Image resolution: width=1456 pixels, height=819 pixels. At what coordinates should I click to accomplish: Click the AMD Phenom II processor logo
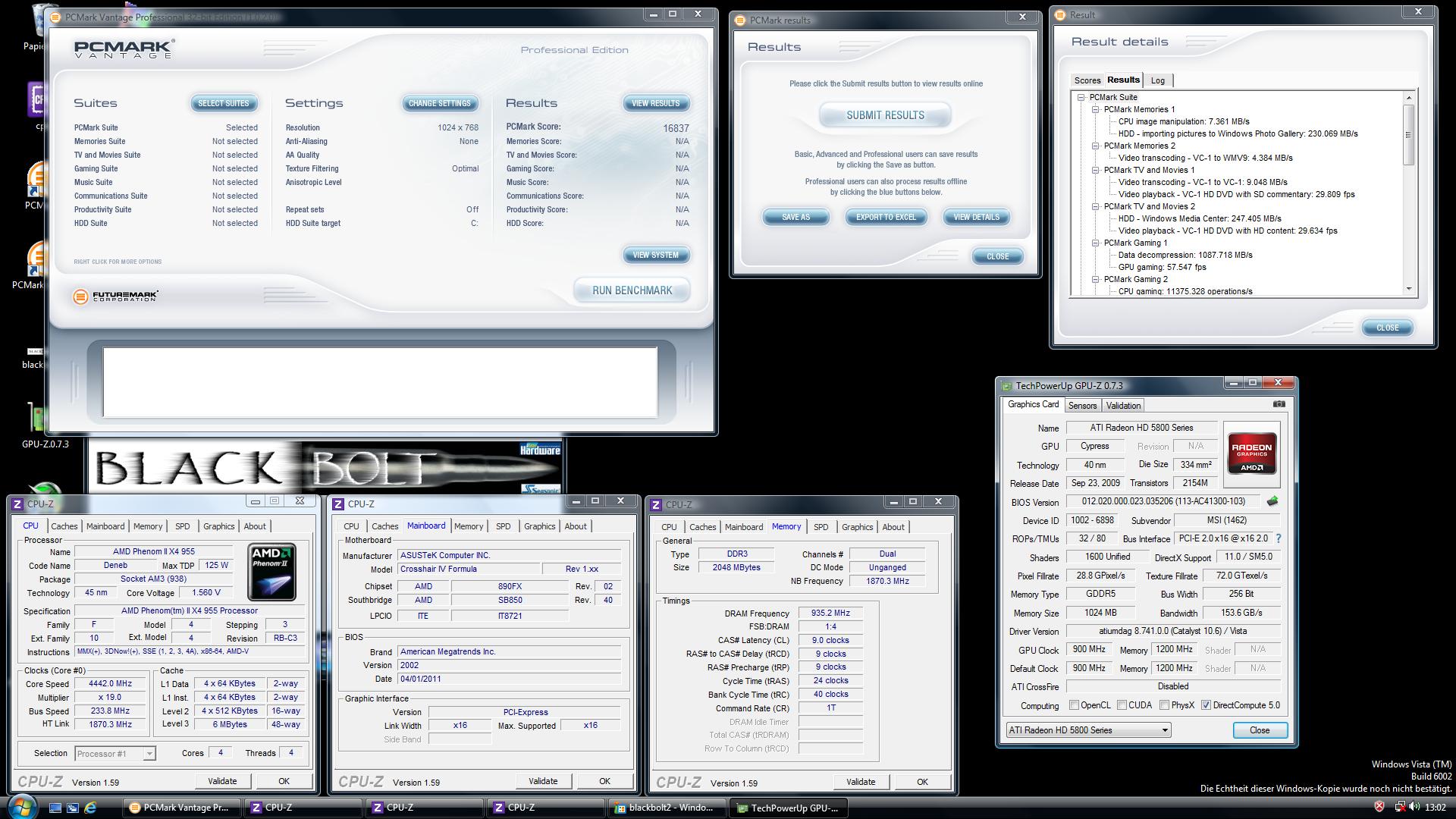click(x=272, y=572)
